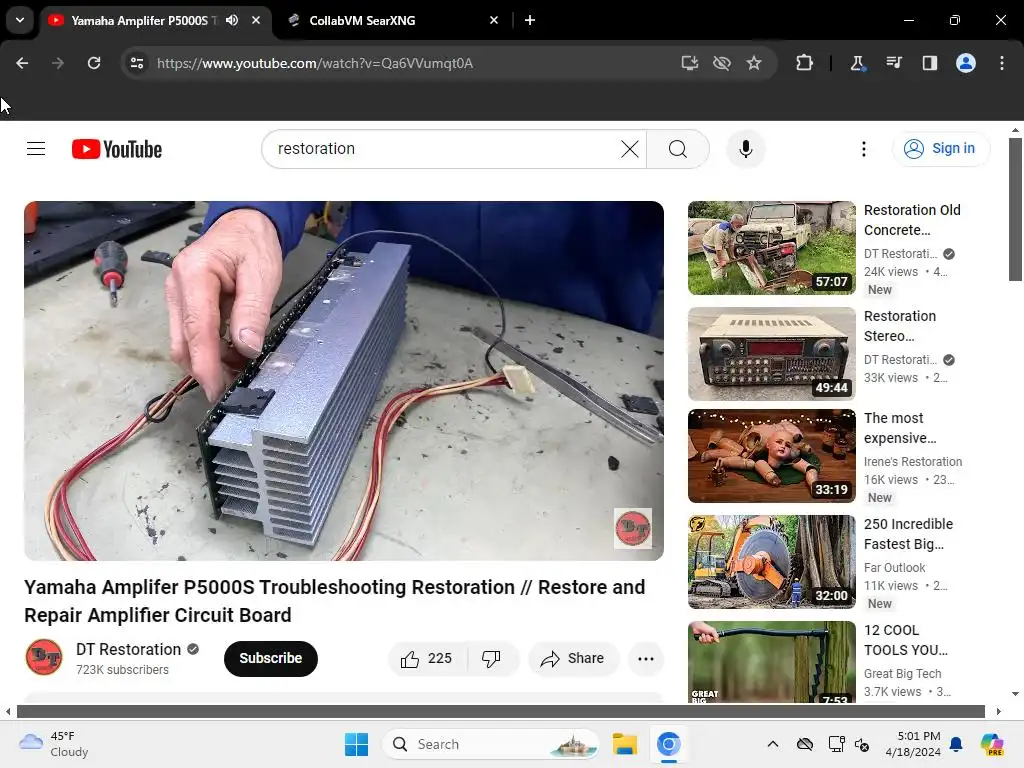Click the magnifier search button
This screenshot has height=768, width=1024.
tap(678, 149)
